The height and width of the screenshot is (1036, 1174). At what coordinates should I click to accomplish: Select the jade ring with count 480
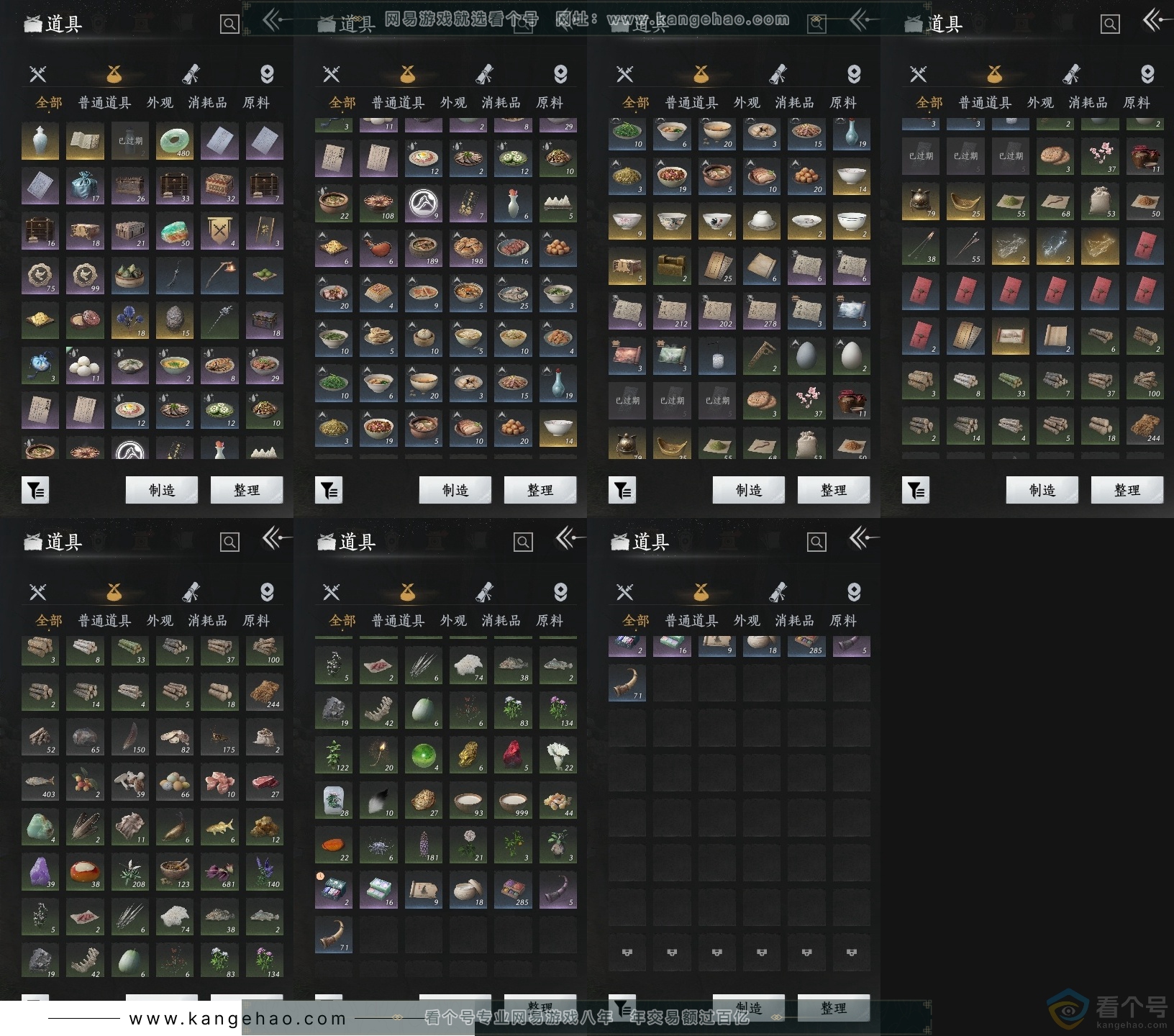coord(175,141)
